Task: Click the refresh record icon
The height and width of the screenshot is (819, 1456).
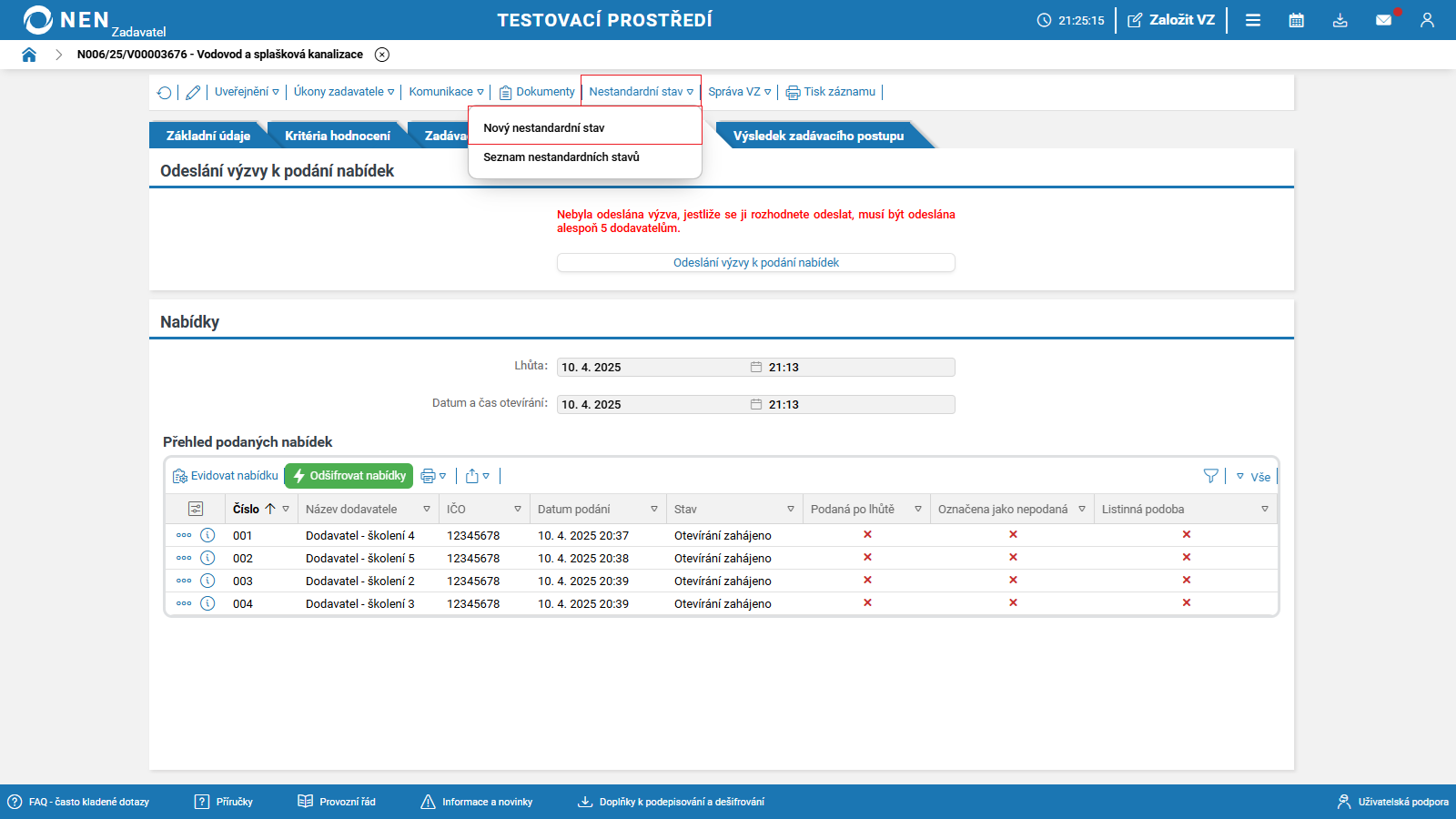Action: click(x=164, y=93)
